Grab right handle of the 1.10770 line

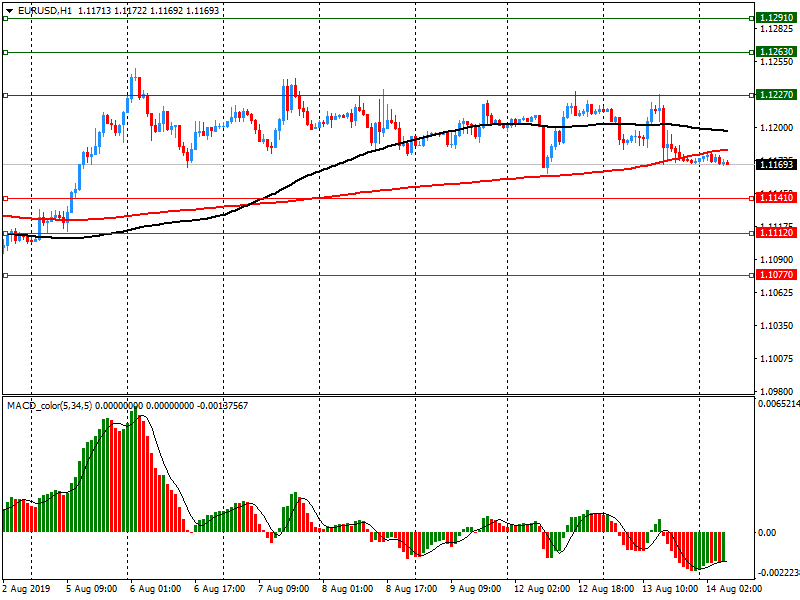[752, 276]
